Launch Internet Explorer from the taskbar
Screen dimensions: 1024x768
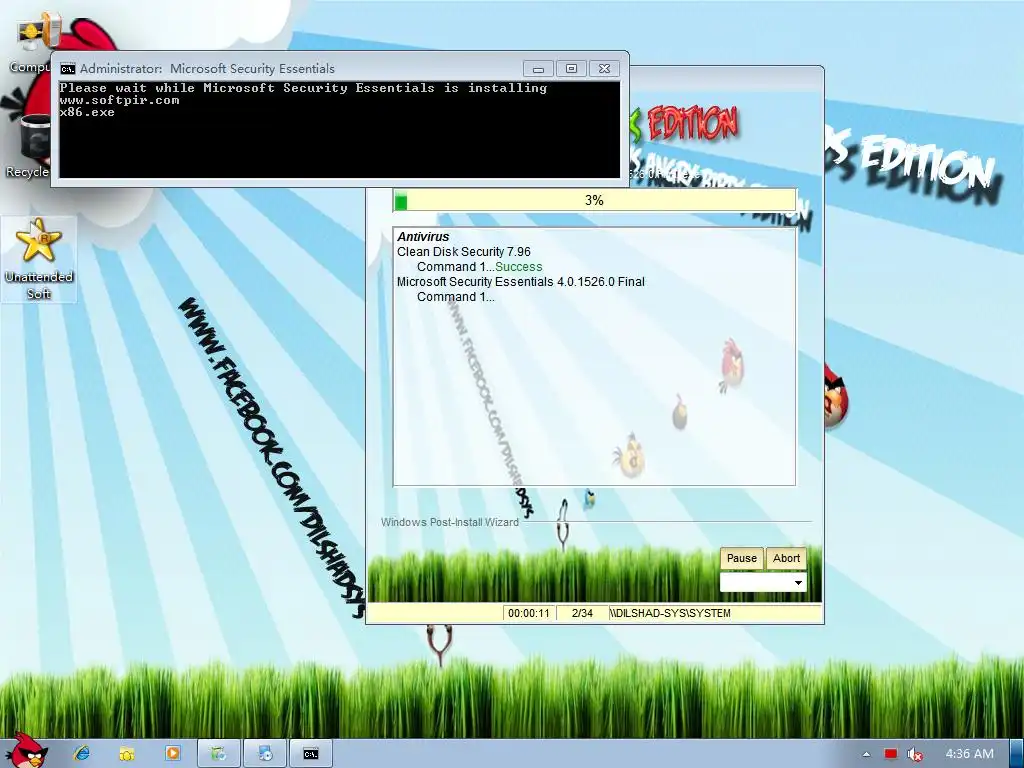[x=82, y=754]
